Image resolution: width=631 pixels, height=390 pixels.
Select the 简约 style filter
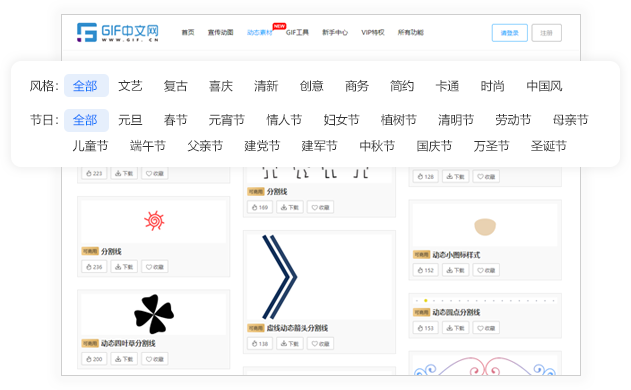click(x=402, y=86)
